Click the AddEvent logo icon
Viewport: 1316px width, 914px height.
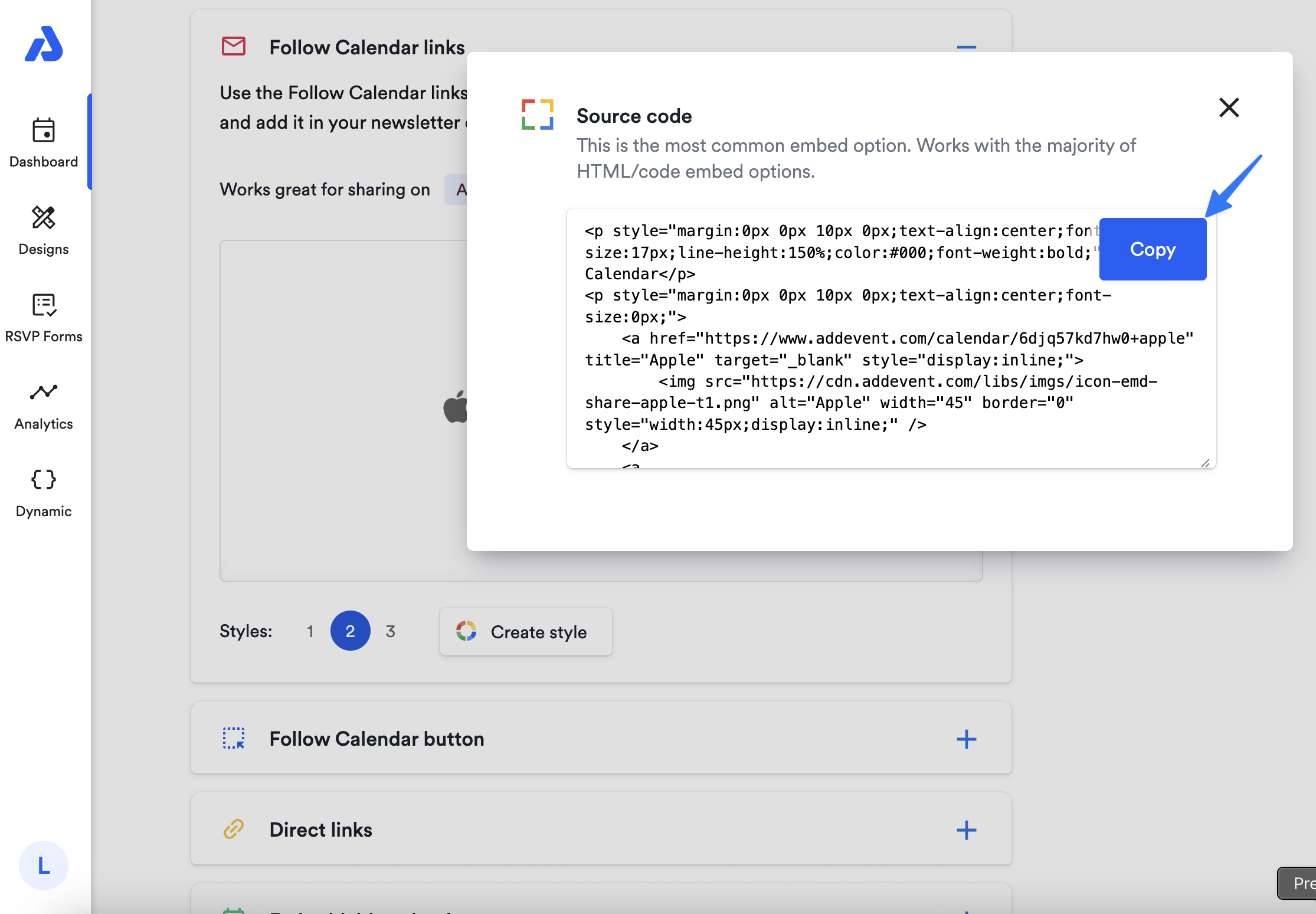44,44
